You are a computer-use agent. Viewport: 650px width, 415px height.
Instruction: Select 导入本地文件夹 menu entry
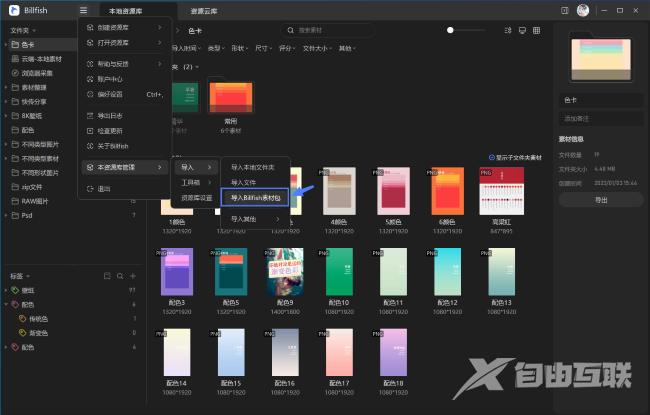[255, 167]
